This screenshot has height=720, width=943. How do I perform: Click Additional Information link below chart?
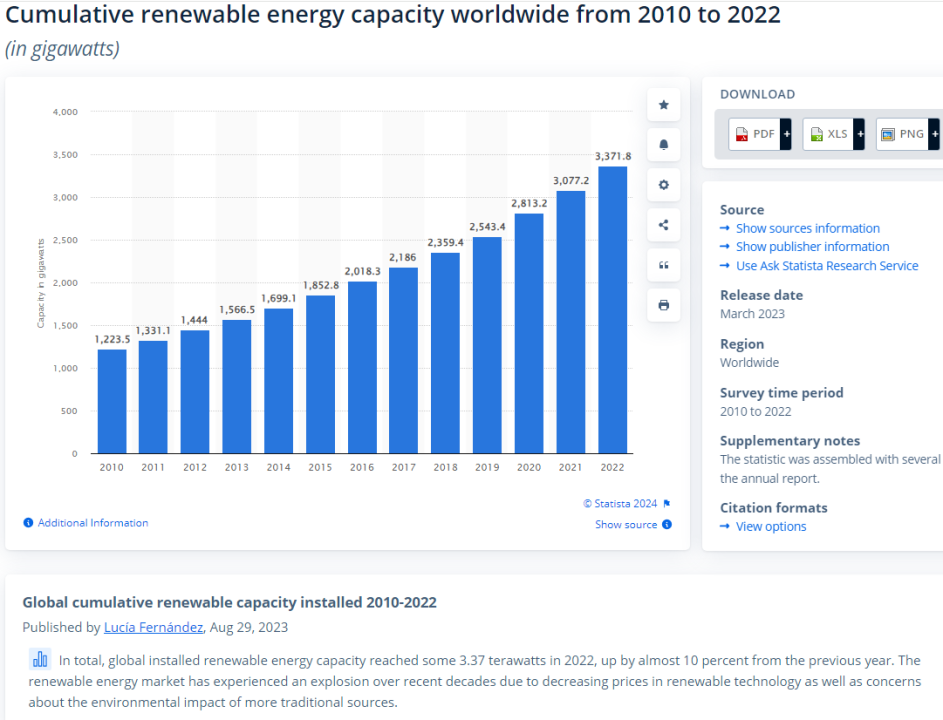pyautogui.click(x=92, y=523)
